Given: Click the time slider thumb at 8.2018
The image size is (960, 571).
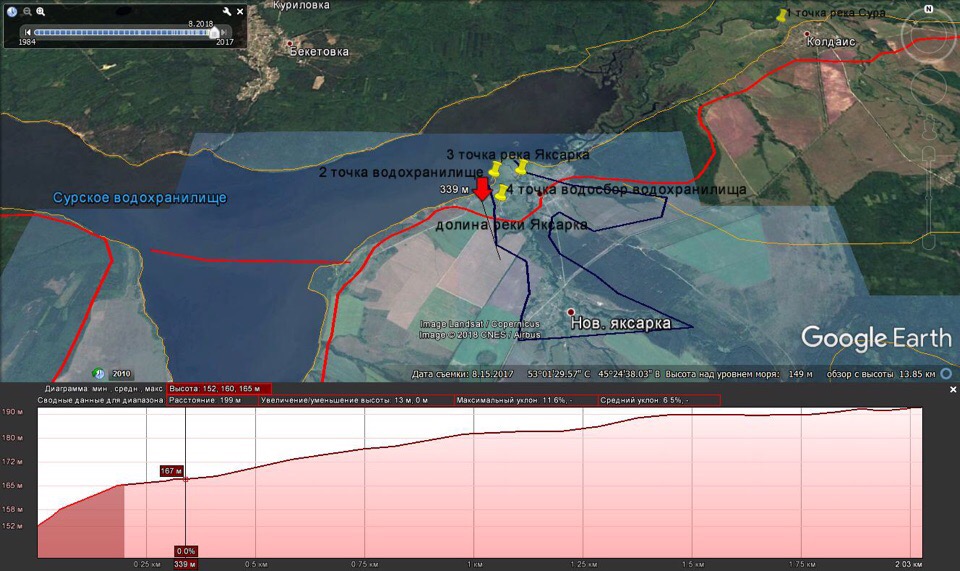Looking at the screenshot, I should click(213, 32).
